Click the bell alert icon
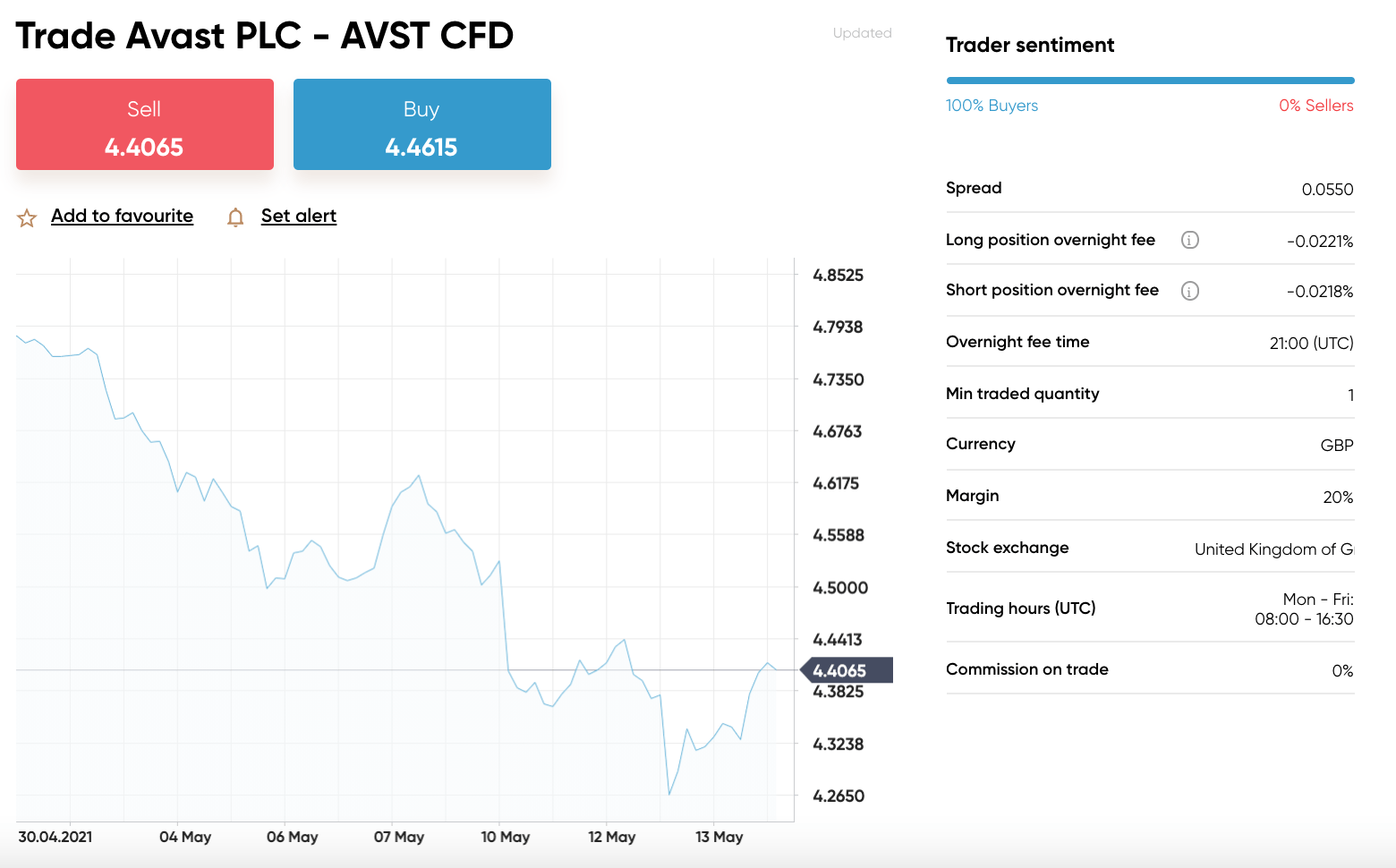 click(x=235, y=217)
